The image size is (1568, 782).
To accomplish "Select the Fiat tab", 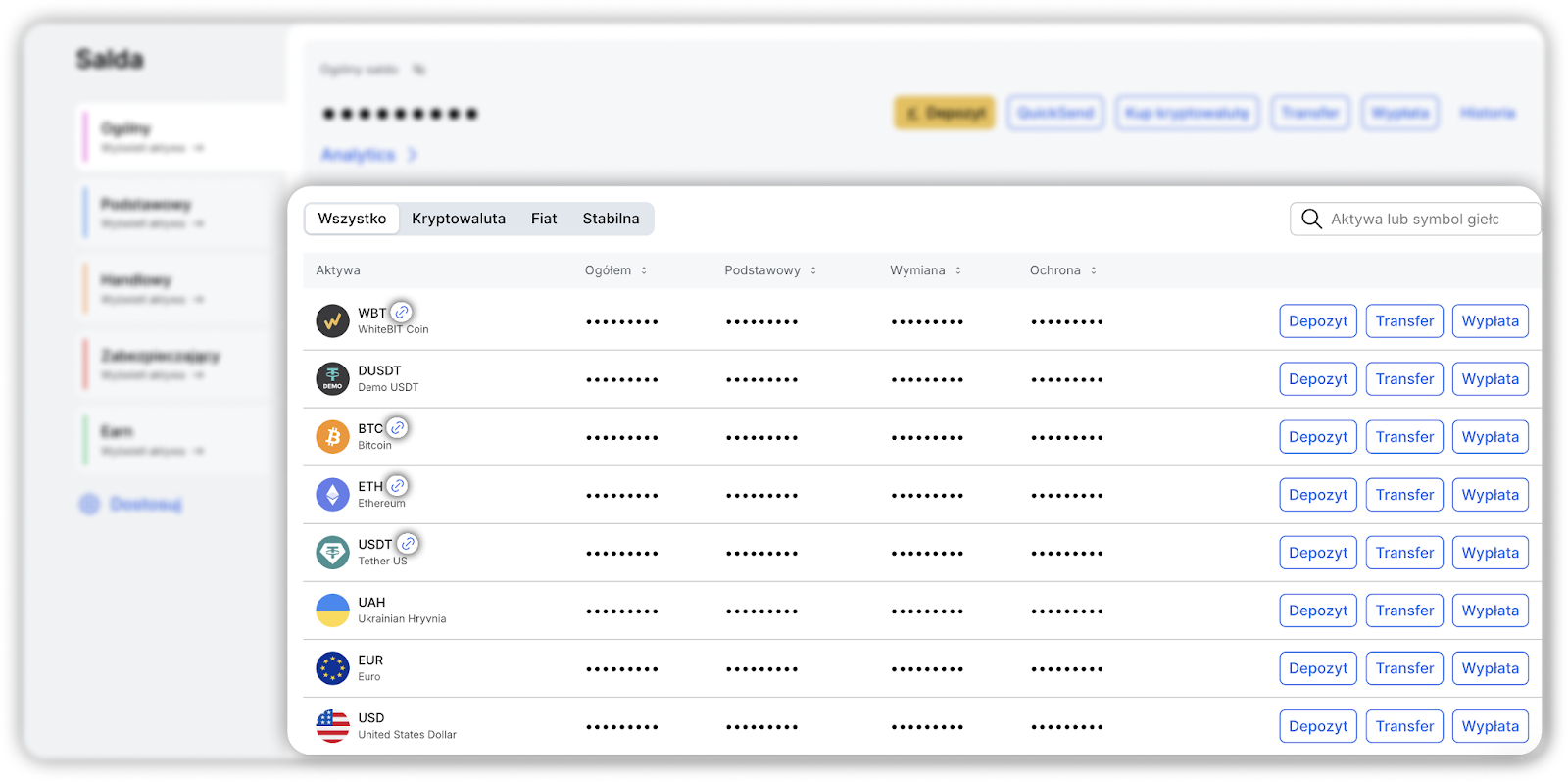I will click(544, 219).
